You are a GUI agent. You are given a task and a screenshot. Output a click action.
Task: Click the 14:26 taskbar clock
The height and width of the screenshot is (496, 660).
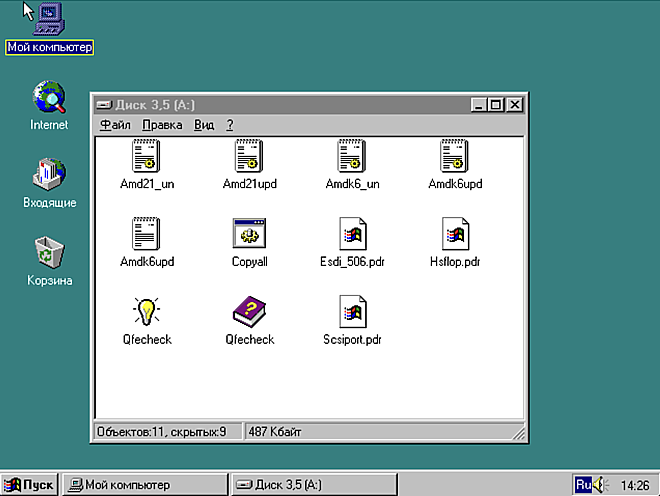click(x=635, y=485)
